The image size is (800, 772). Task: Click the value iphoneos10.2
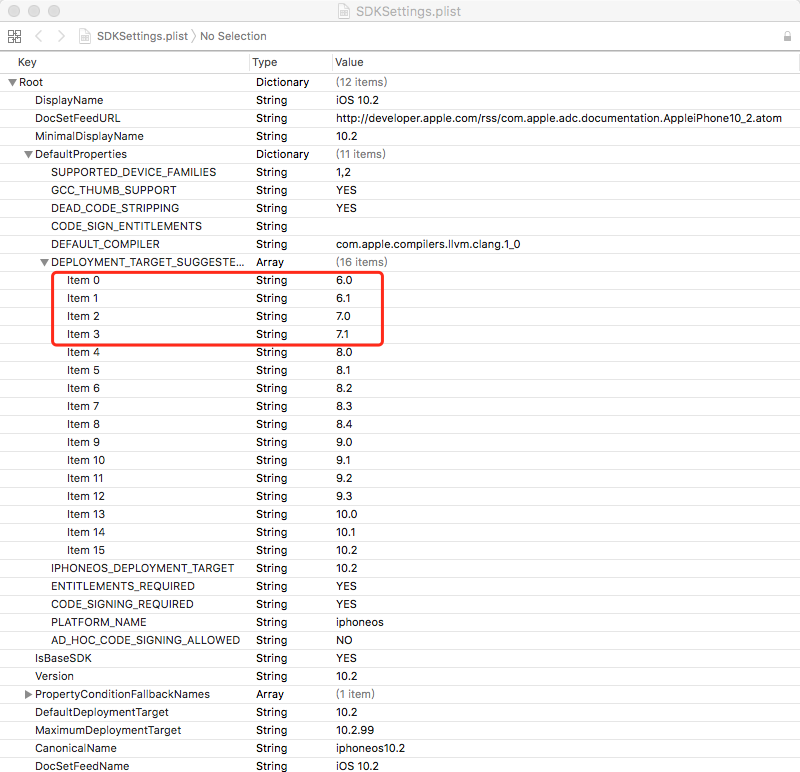370,749
